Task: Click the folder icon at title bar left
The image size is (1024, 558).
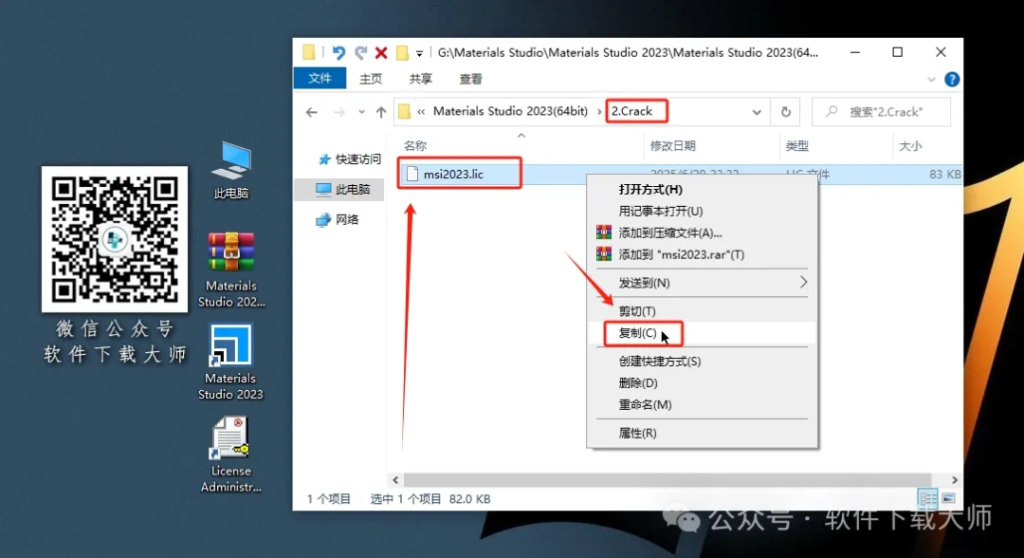Action: 308,52
